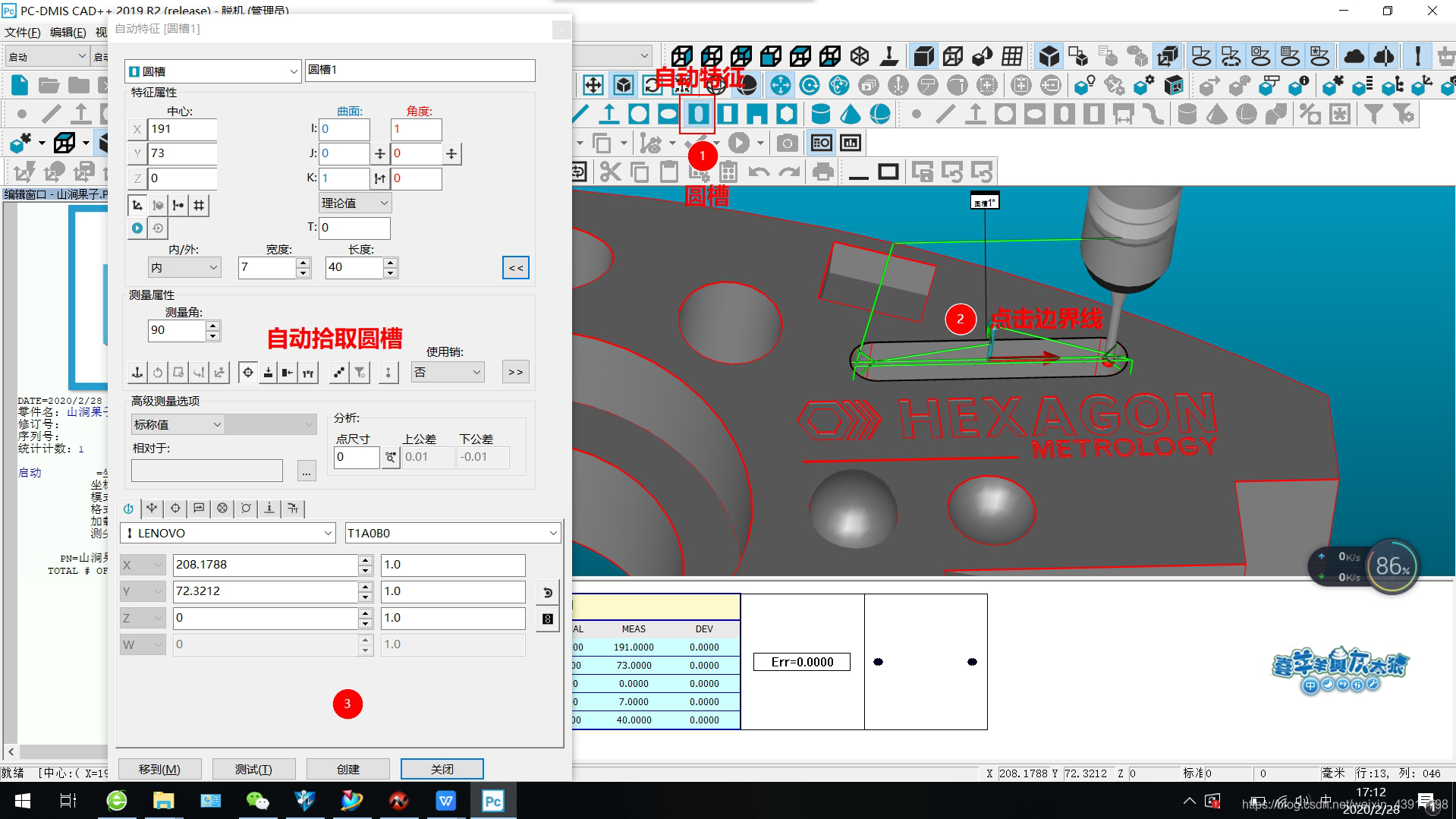Click the ... browse button under 相对于

pos(307,471)
